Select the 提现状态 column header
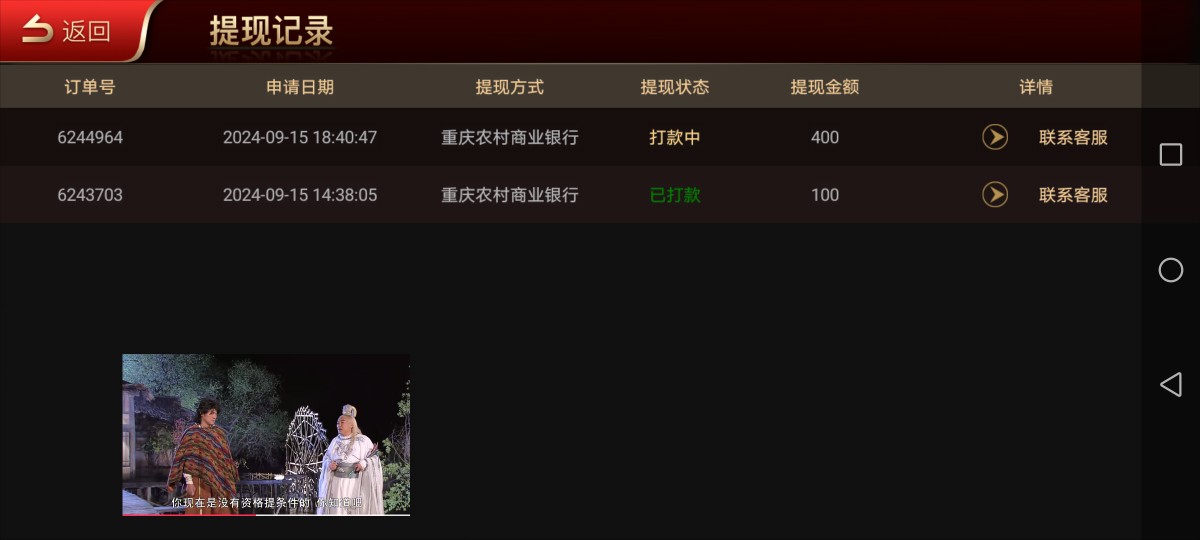 point(675,87)
